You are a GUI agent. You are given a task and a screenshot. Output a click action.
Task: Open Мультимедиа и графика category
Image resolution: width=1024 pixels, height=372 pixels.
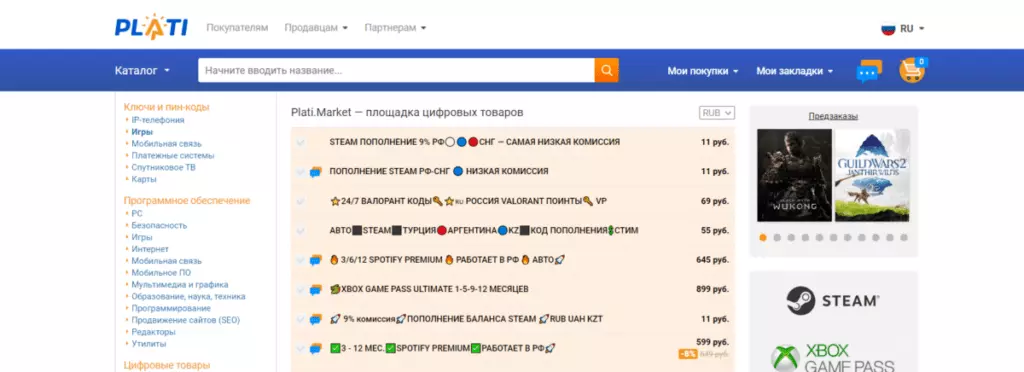[x=180, y=285]
